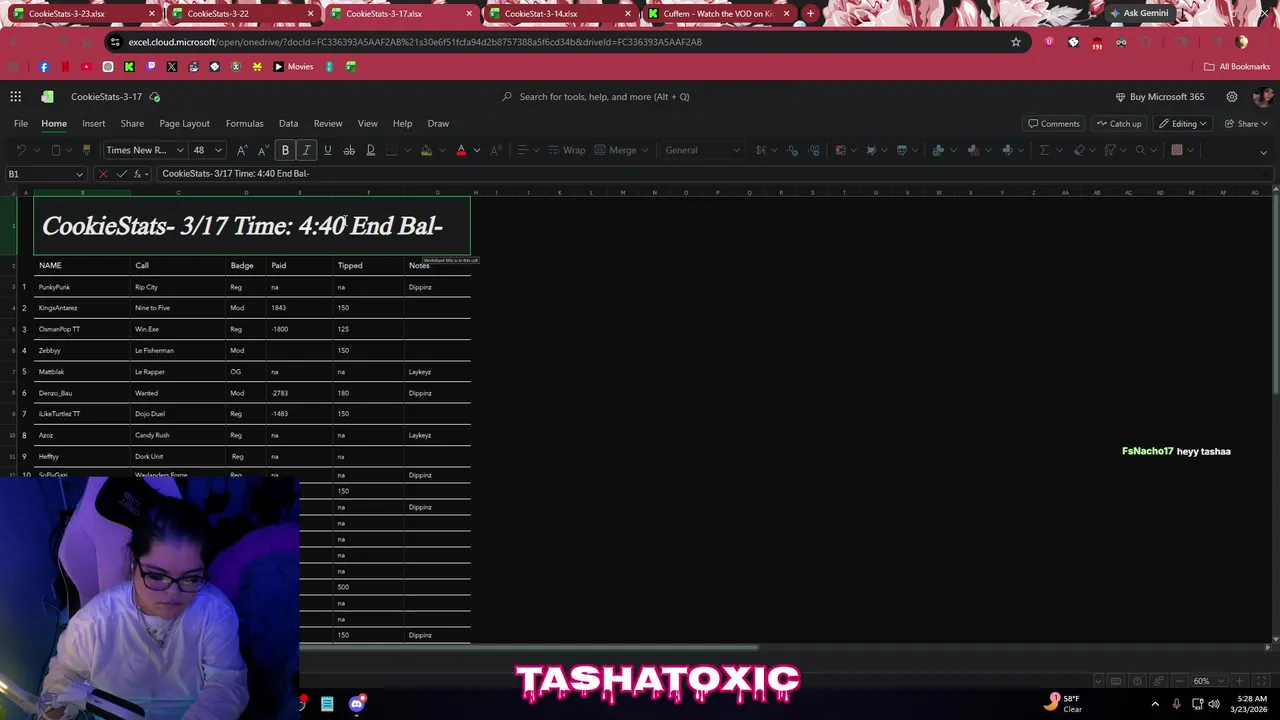Open the Office app launcher grid
The width and height of the screenshot is (1280, 720).
click(16, 97)
